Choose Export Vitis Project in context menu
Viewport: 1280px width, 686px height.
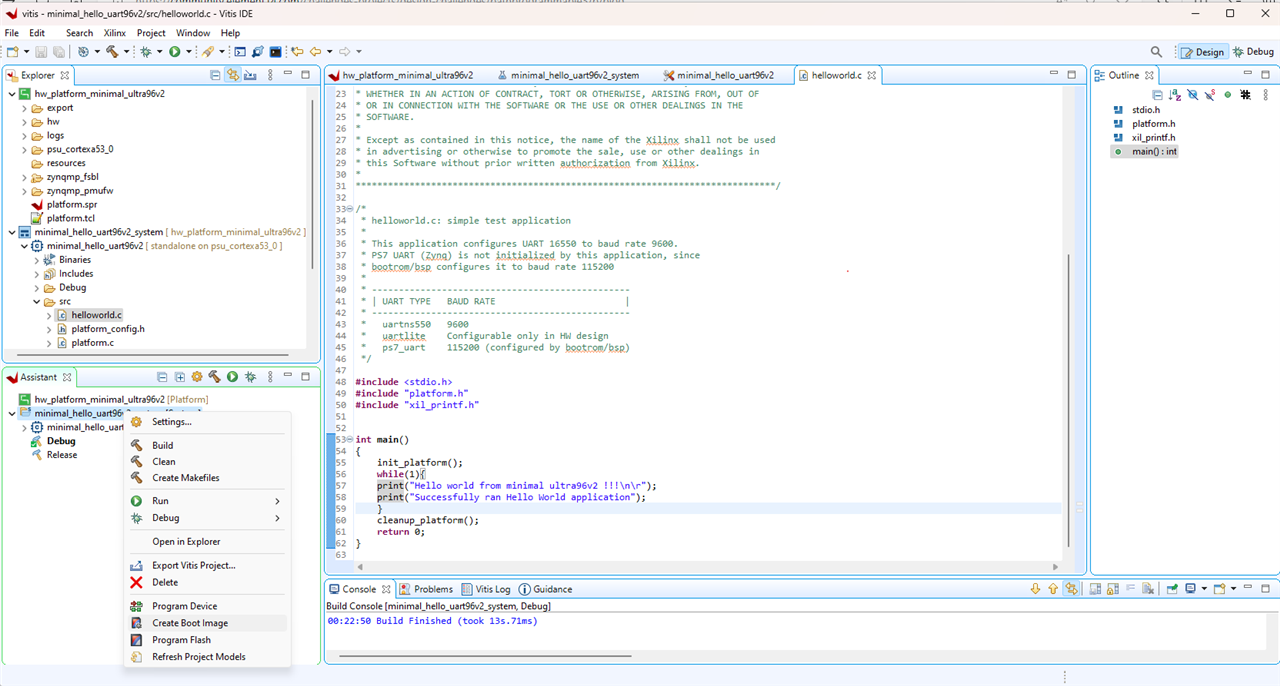coord(206,565)
